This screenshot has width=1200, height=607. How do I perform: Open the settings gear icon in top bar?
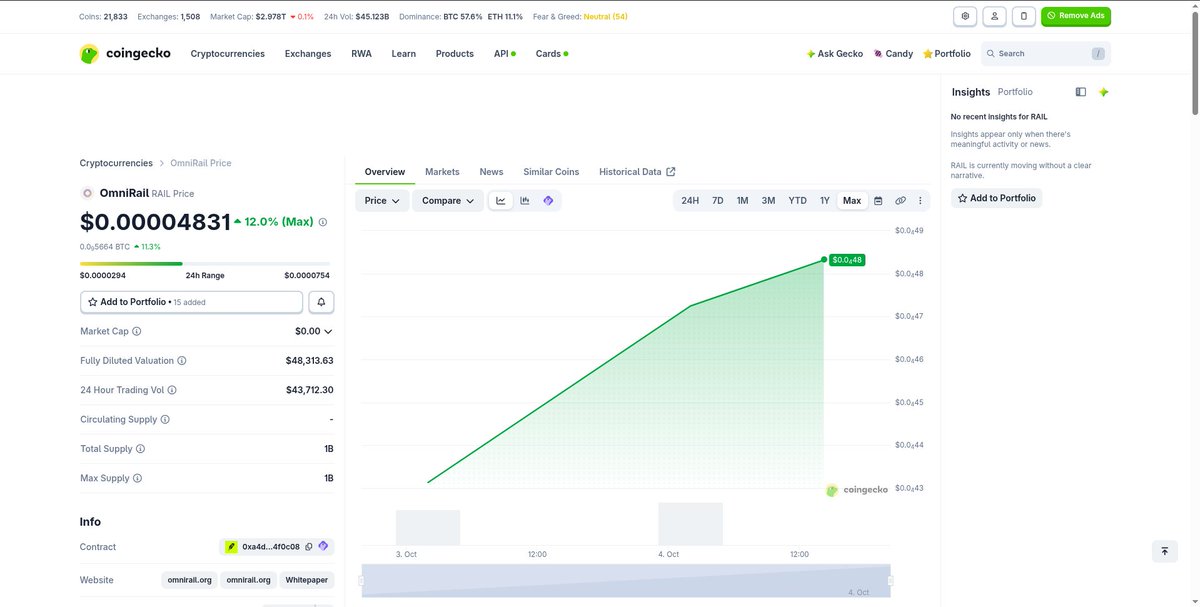[965, 16]
